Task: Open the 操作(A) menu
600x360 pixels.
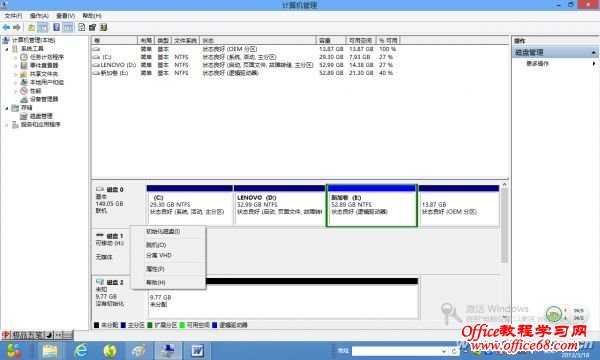Action: [39, 16]
